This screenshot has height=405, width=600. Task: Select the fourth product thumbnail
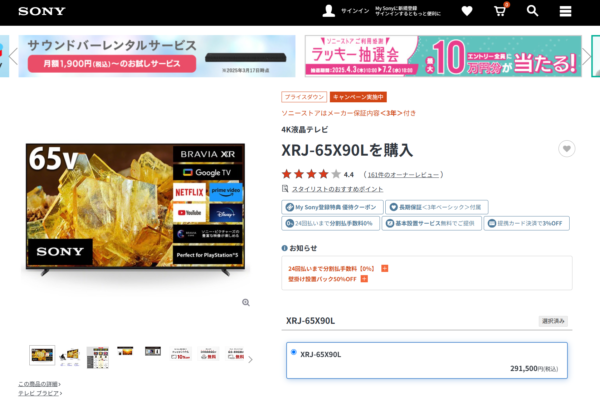point(125,351)
